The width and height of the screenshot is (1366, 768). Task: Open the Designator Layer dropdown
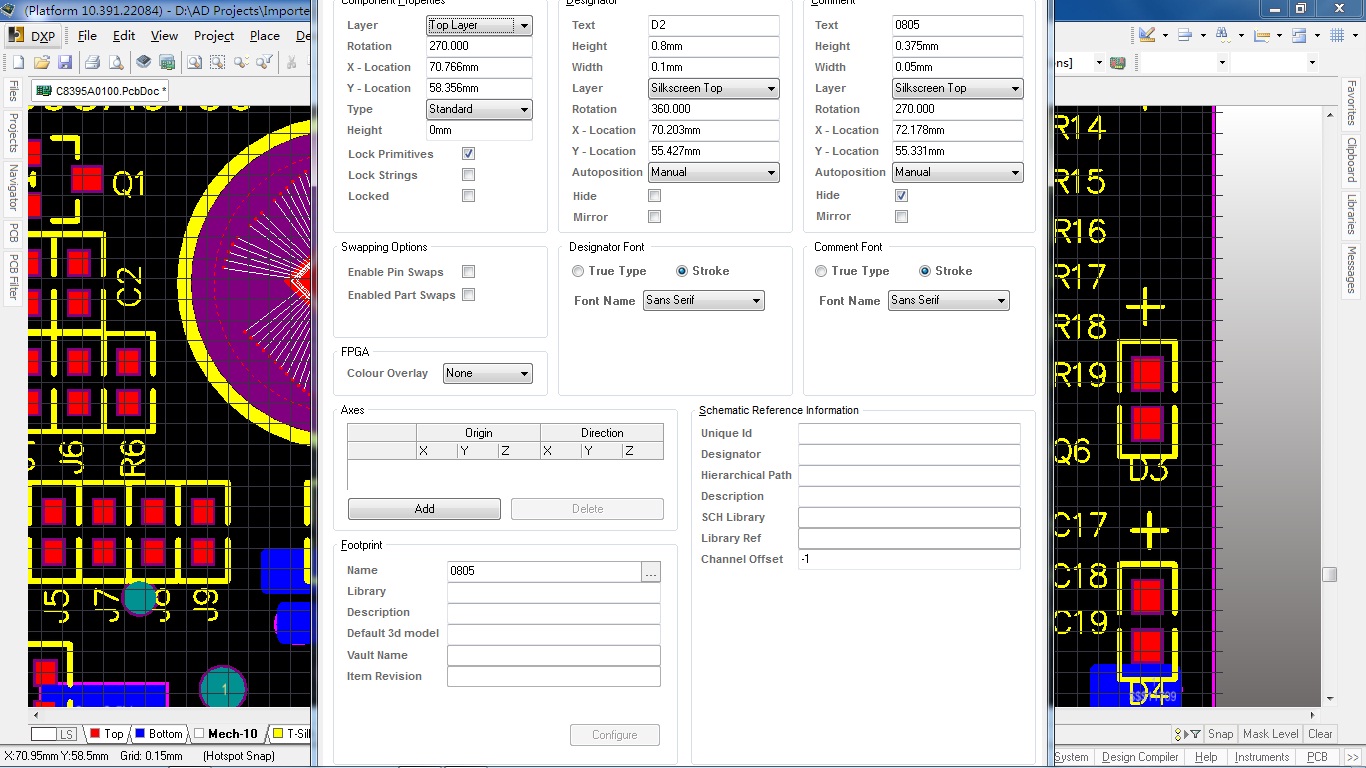(714, 89)
